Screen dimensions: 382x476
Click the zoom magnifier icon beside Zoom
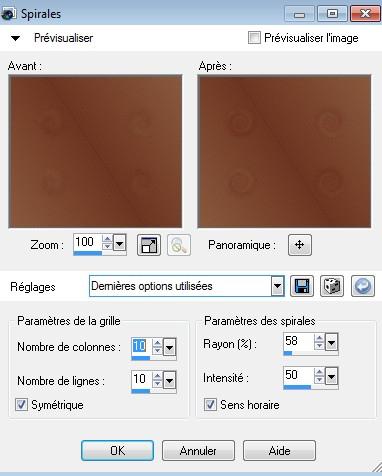(179, 245)
